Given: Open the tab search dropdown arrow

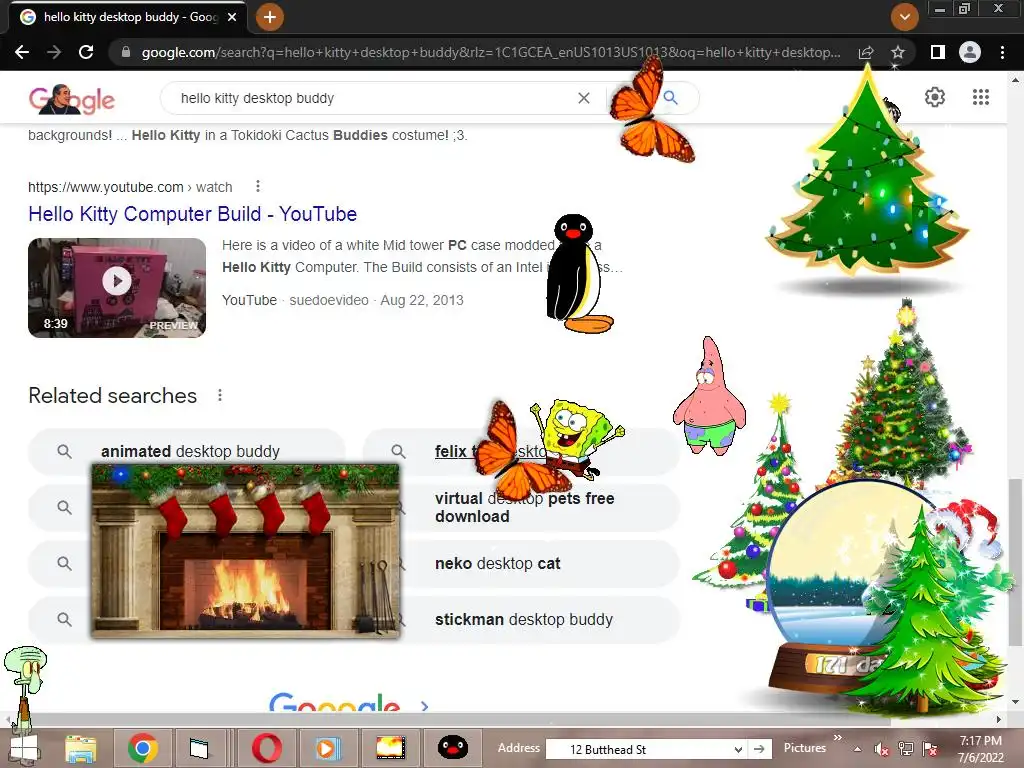Looking at the screenshot, I should click(x=904, y=17).
